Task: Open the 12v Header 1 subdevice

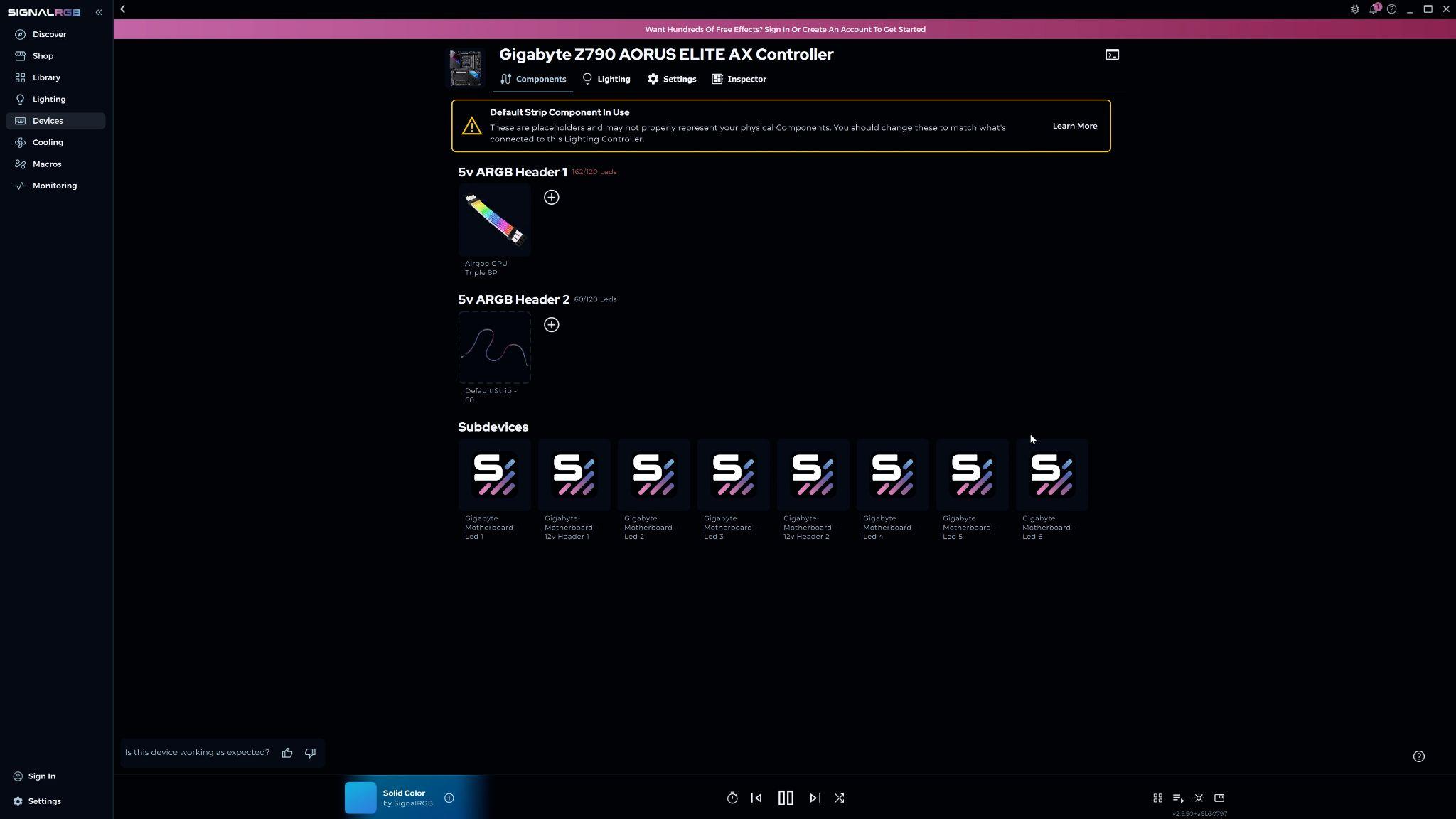Action: (x=574, y=475)
